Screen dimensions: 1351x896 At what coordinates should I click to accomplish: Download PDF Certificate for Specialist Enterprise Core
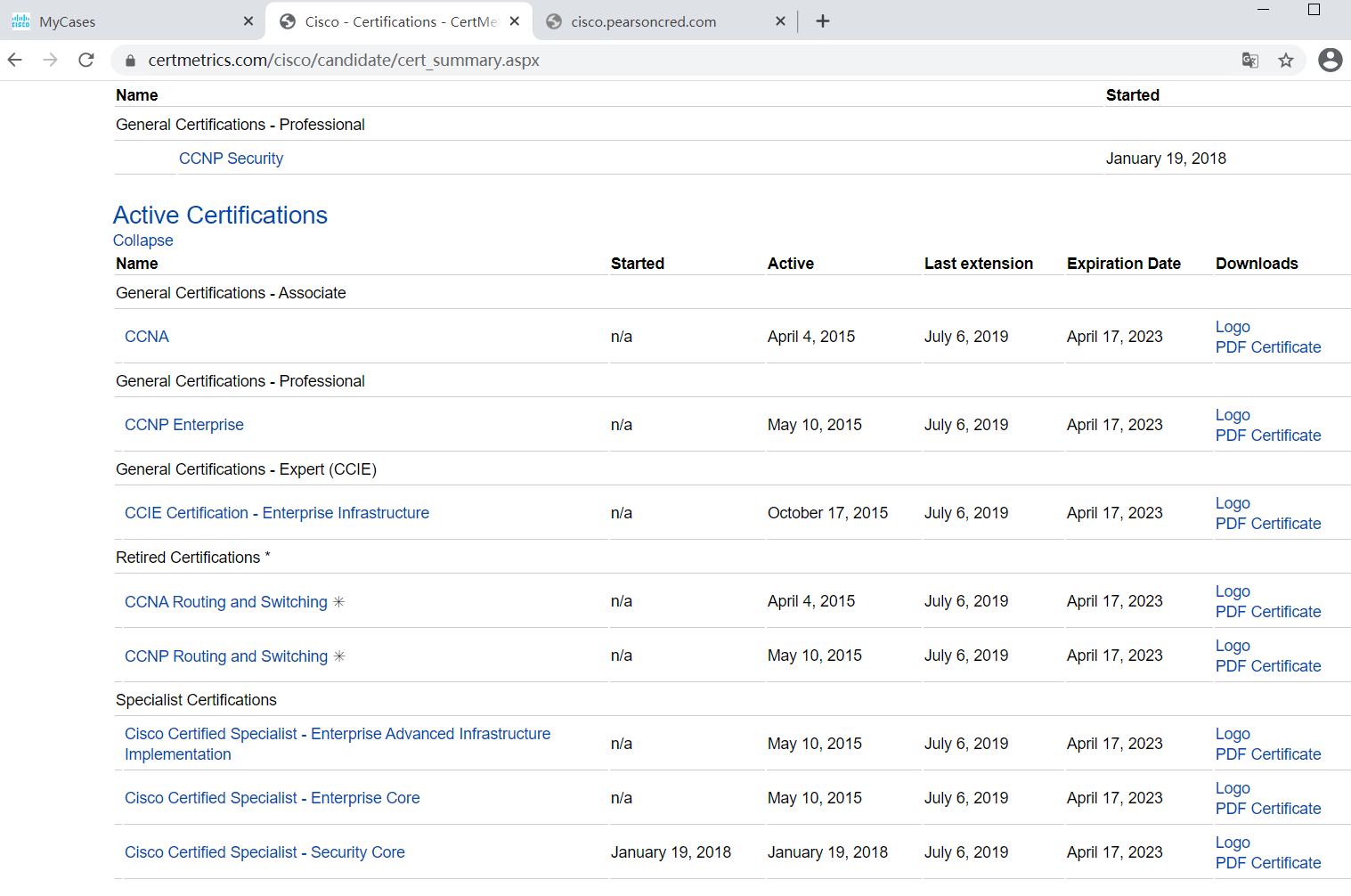tap(1268, 809)
